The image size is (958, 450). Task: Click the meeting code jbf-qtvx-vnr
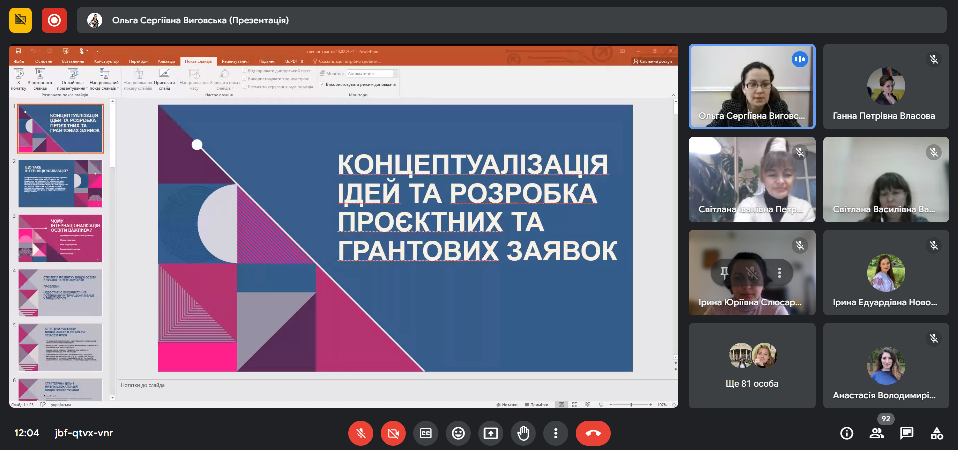(x=84, y=433)
